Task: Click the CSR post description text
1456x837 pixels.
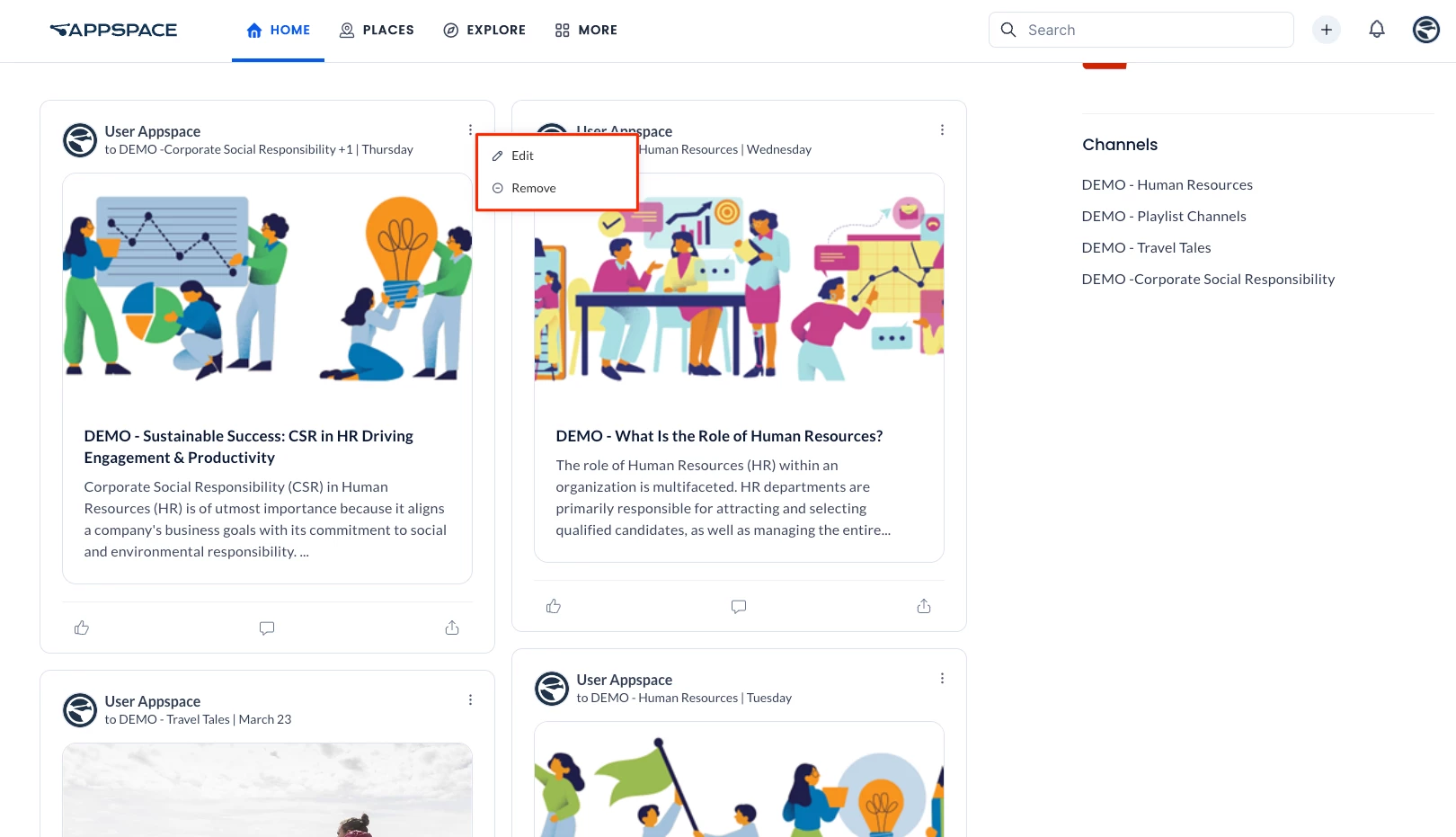Action: point(265,520)
